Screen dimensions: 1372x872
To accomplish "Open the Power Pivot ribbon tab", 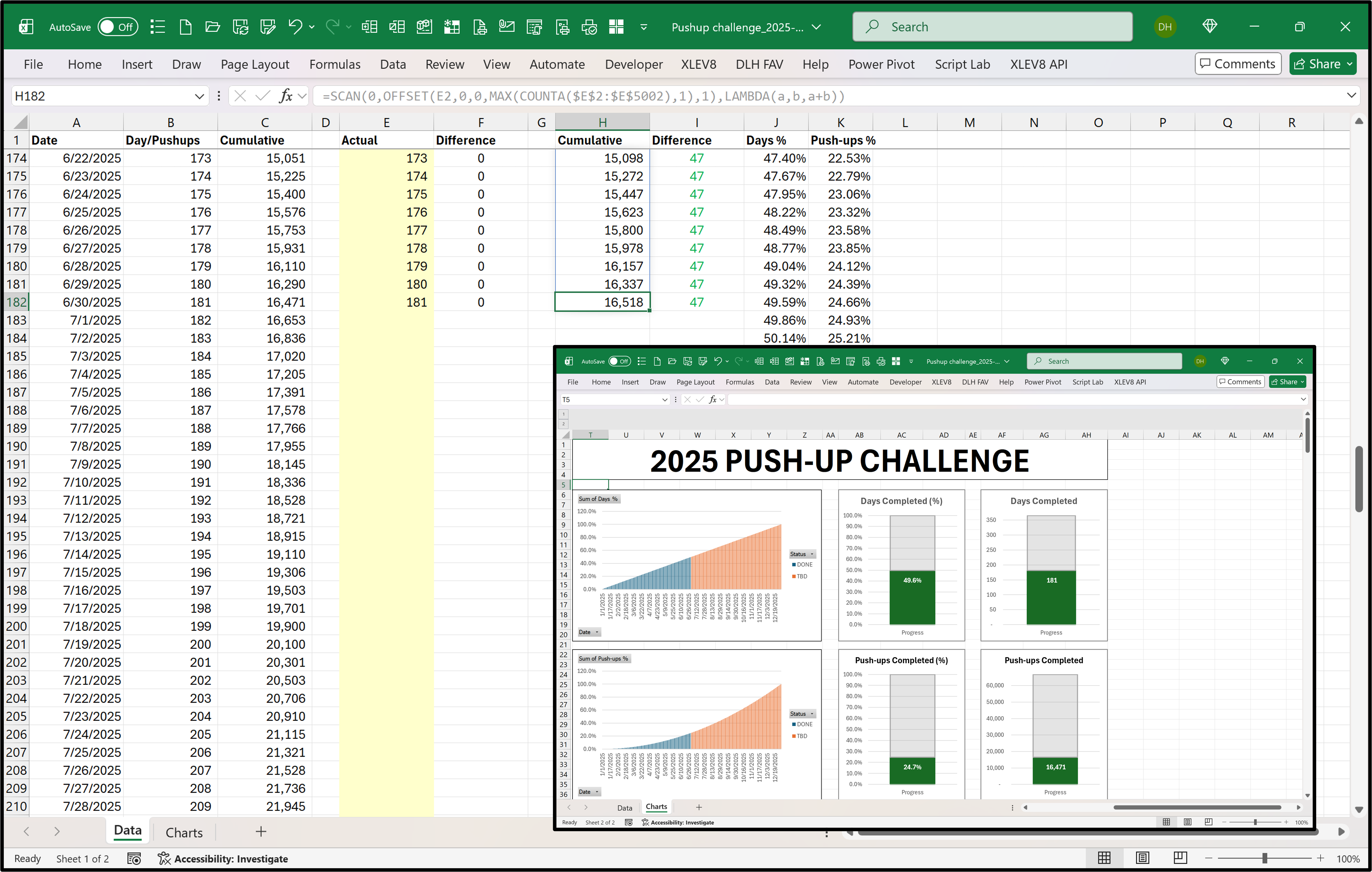I will click(x=881, y=64).
